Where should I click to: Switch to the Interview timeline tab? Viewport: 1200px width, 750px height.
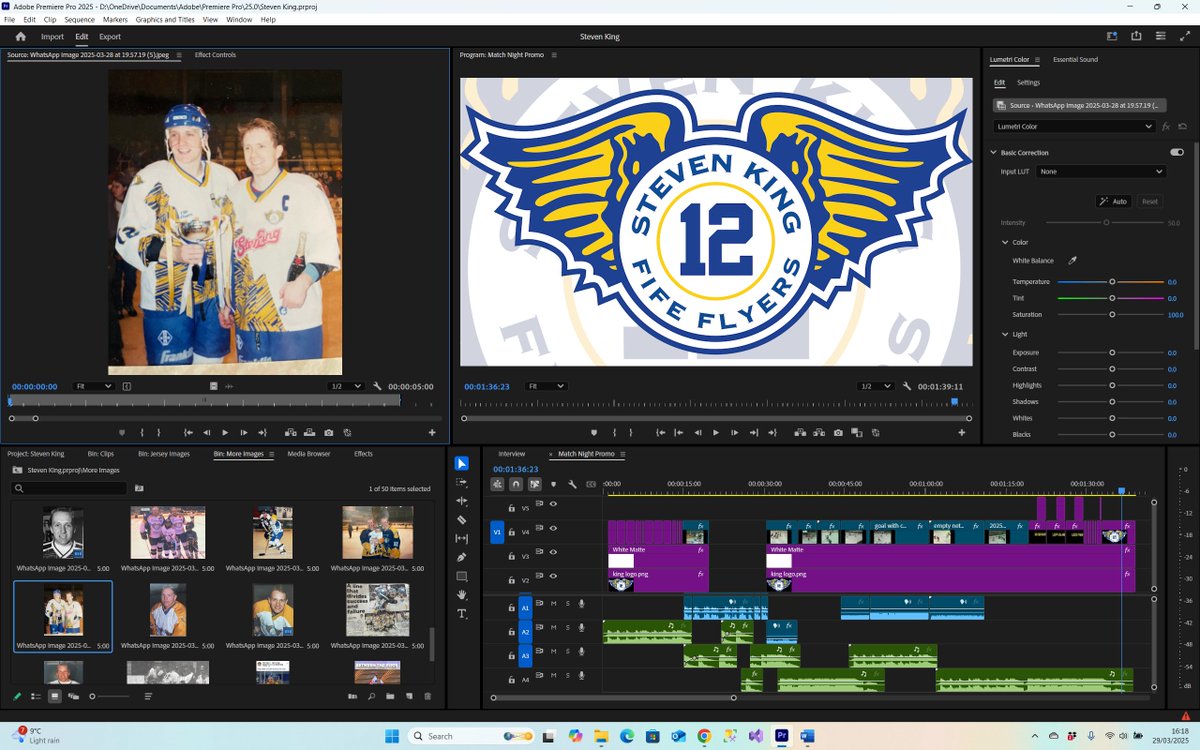point(512,452)
